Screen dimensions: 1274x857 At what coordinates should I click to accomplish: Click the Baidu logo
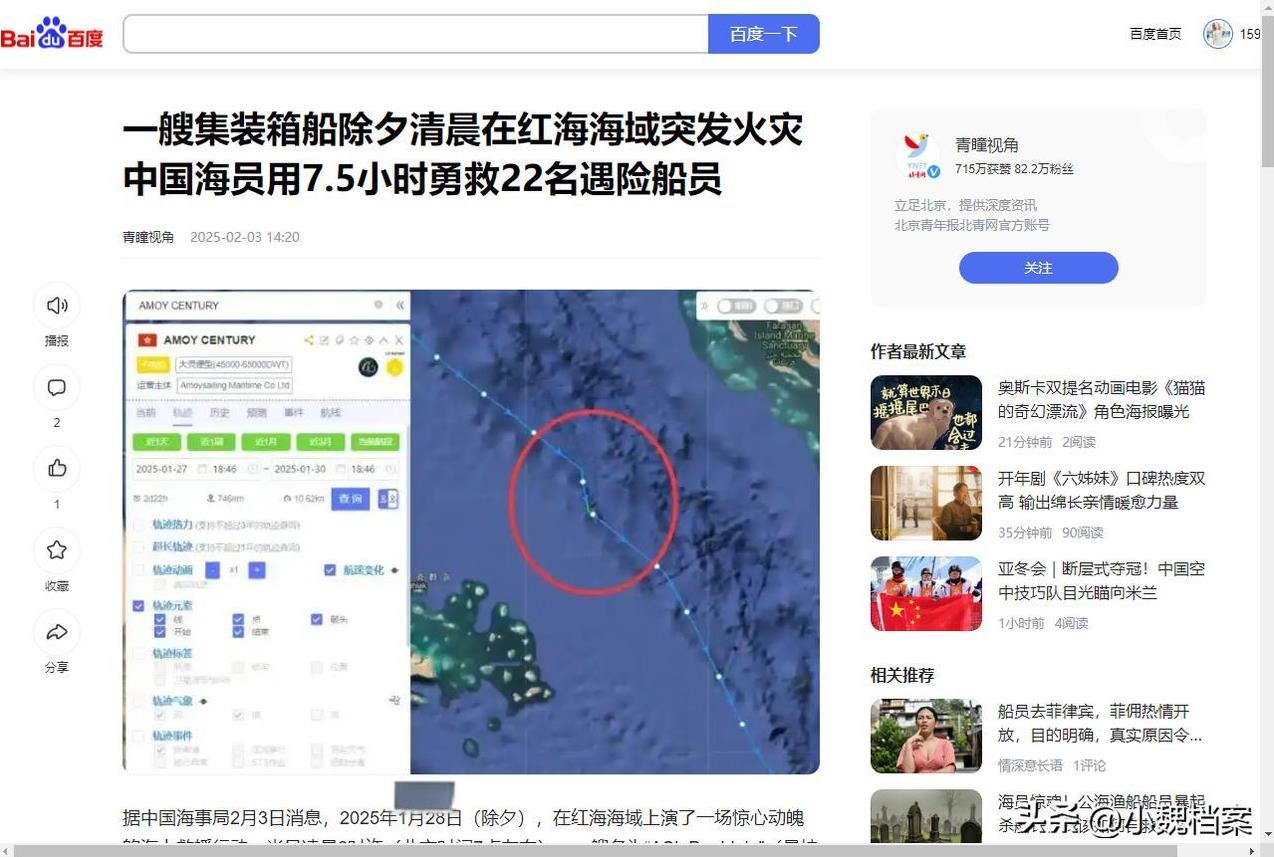click(x=52, y=34)
